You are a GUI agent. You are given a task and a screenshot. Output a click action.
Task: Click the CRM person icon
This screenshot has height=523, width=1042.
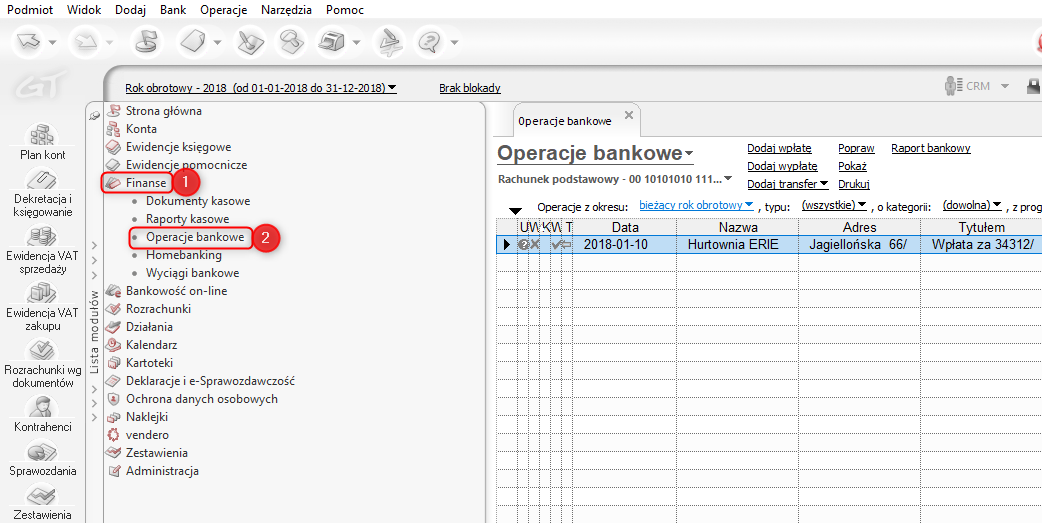pos(953,86)
